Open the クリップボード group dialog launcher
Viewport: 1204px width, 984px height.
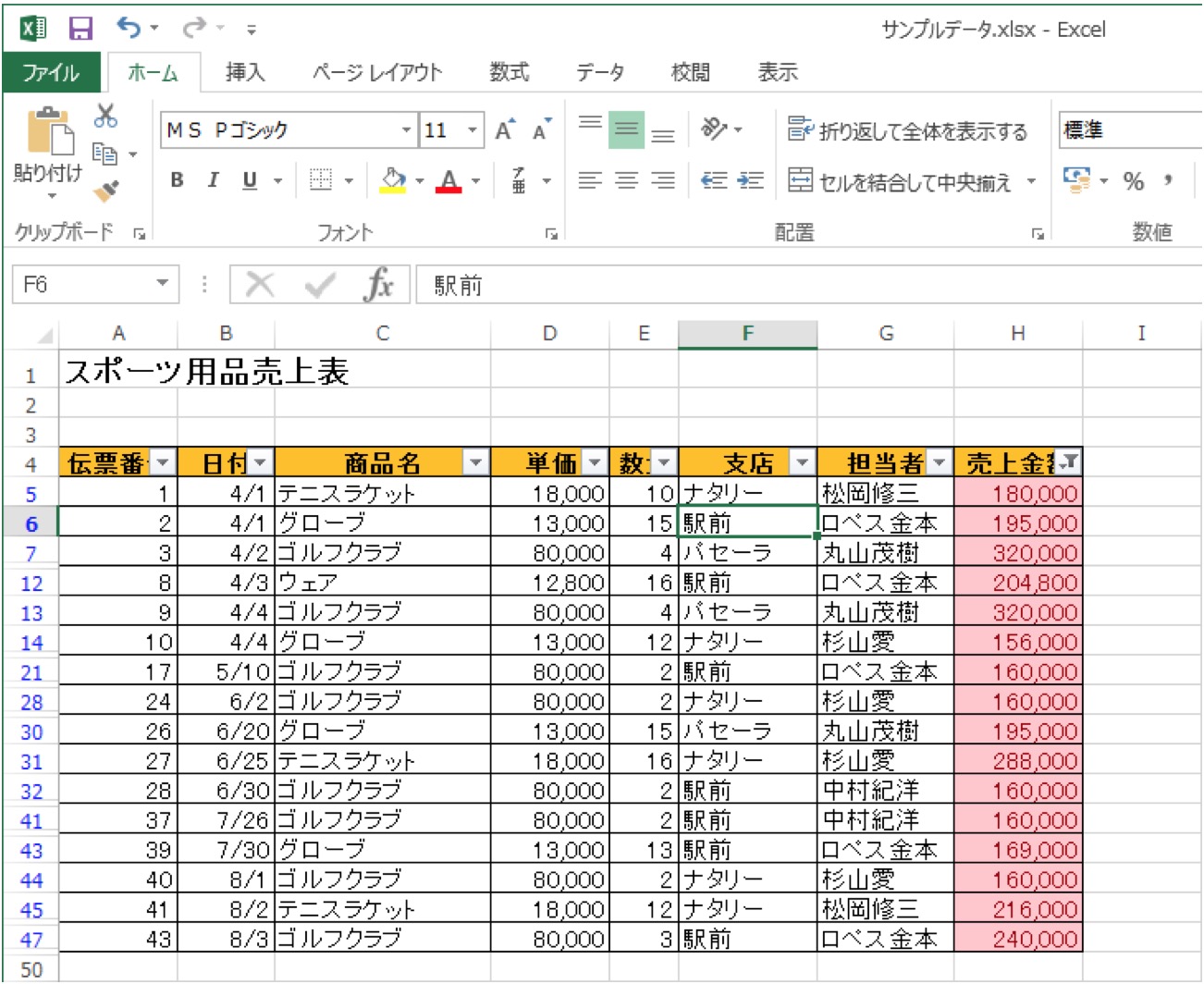point(140,234)
